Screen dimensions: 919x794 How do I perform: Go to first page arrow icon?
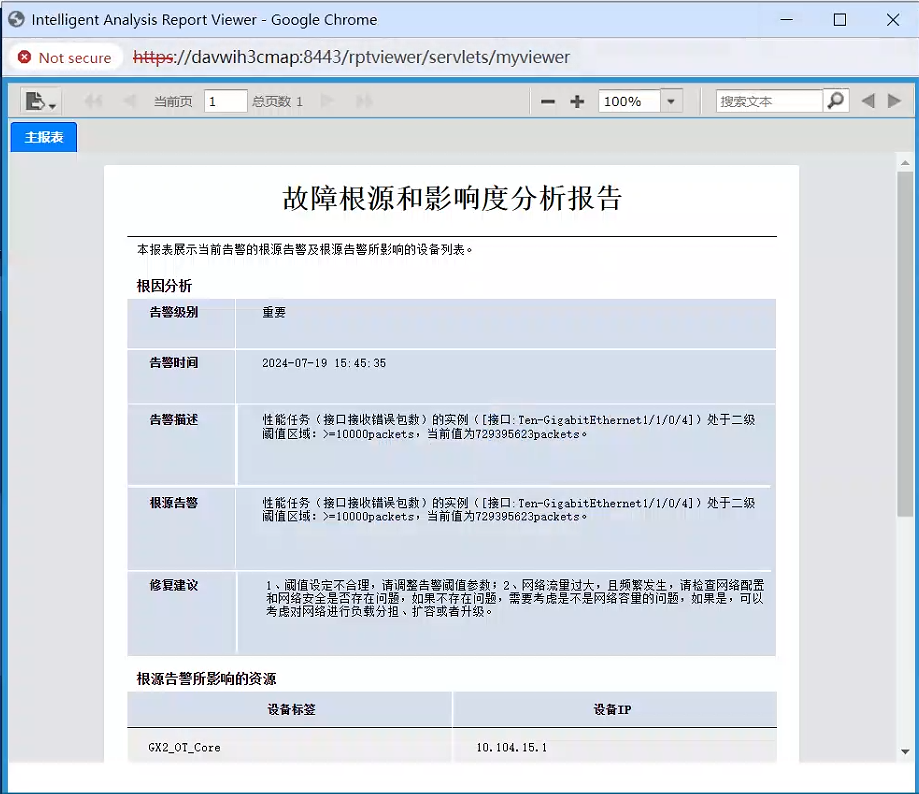93,101
